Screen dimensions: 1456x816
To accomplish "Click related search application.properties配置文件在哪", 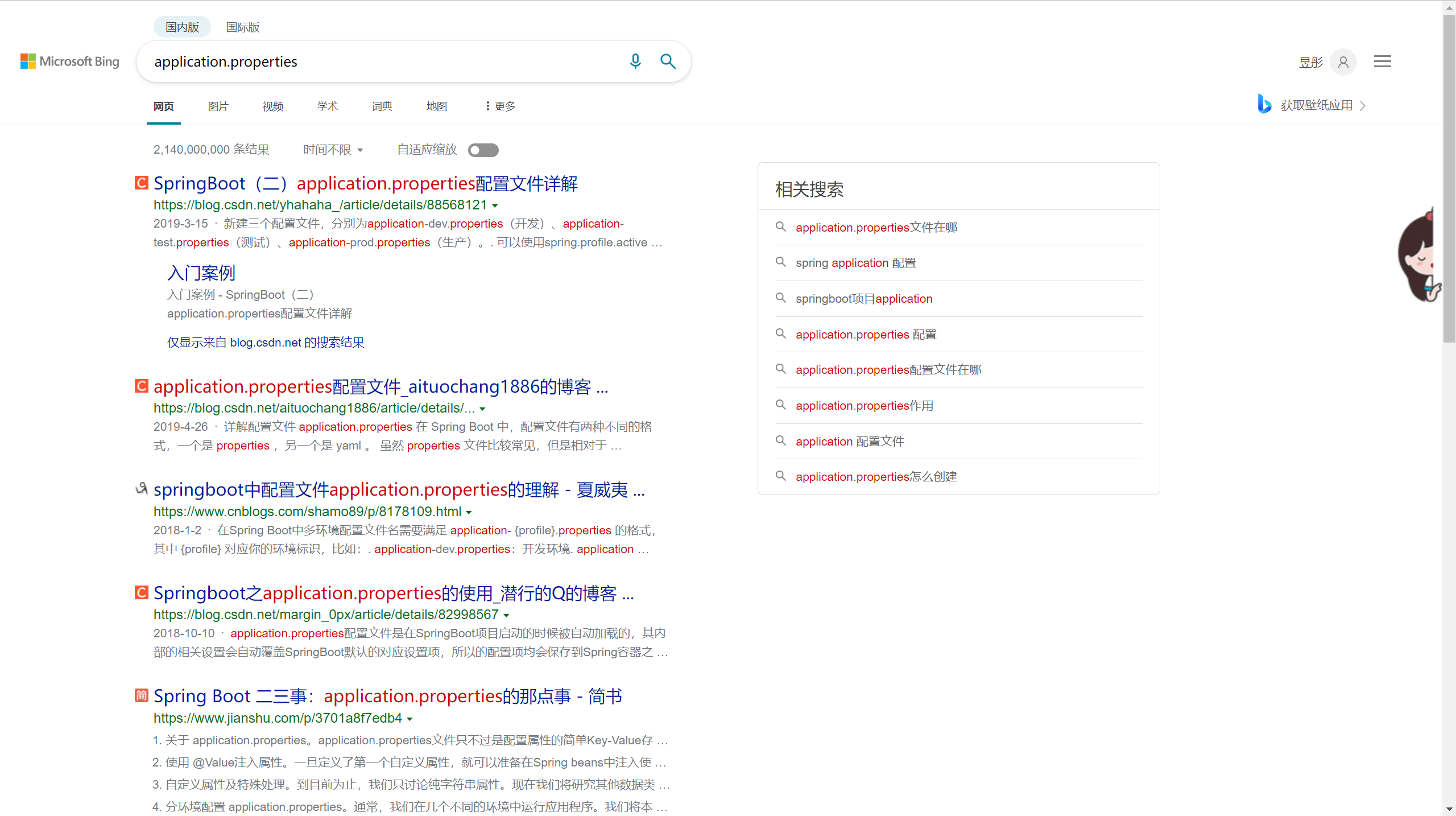I will click(888, 370).
